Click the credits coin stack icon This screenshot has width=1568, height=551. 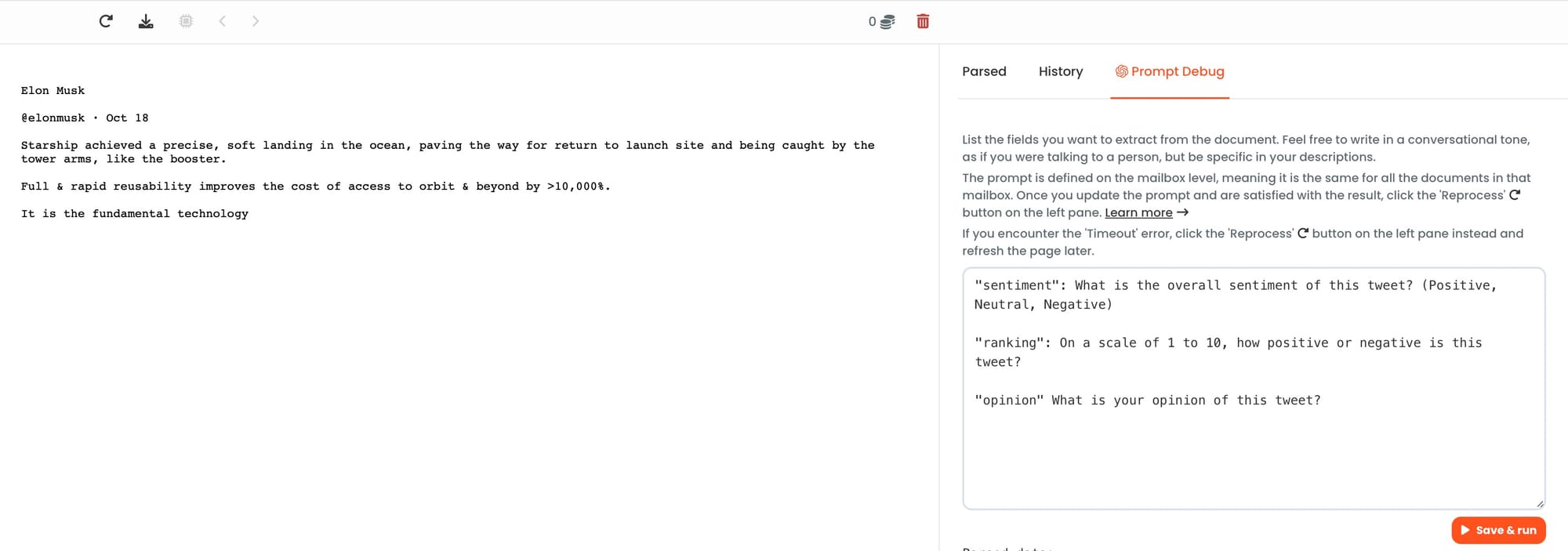point(887,22)
